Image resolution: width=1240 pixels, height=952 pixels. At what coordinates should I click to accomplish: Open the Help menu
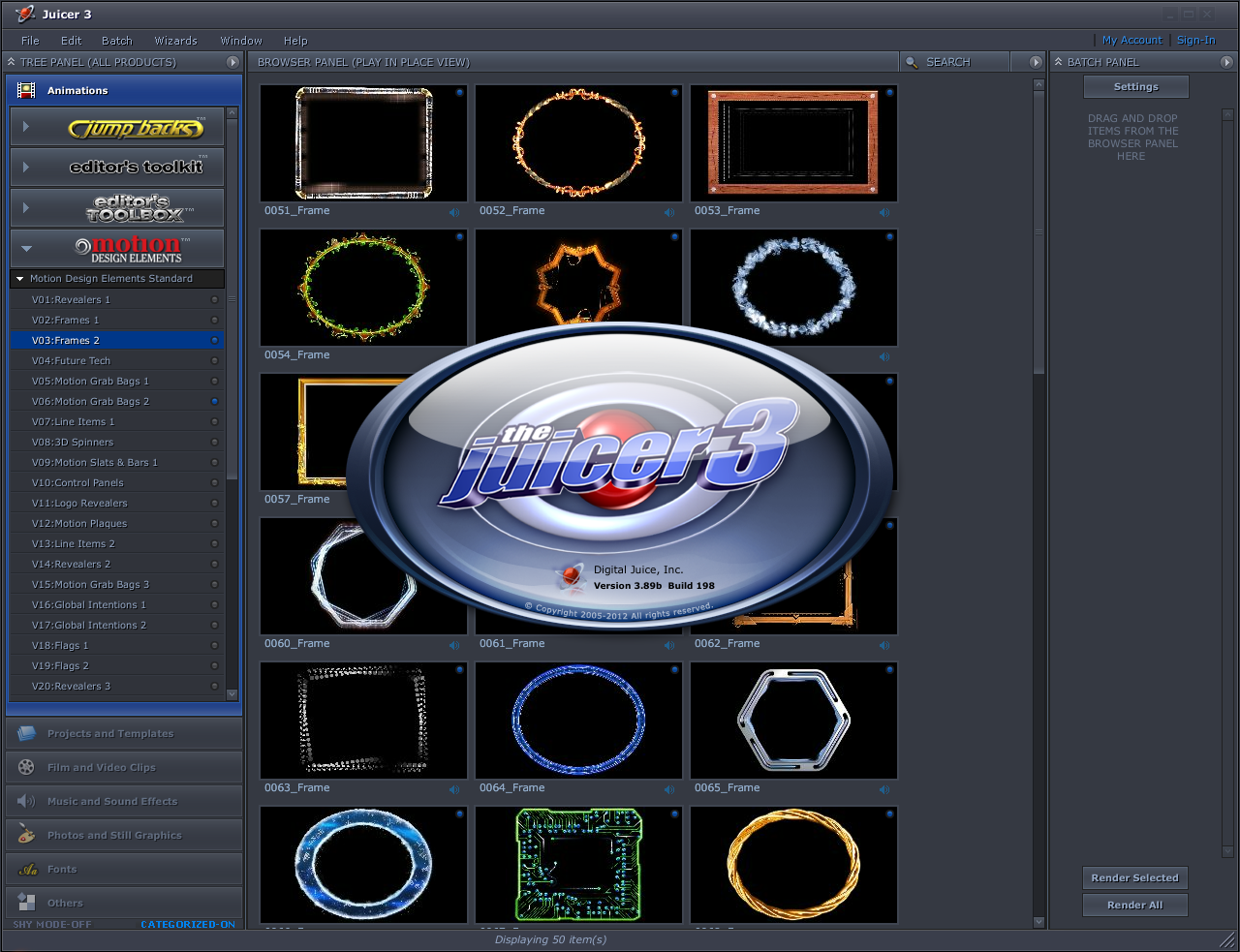click(295, 41)
